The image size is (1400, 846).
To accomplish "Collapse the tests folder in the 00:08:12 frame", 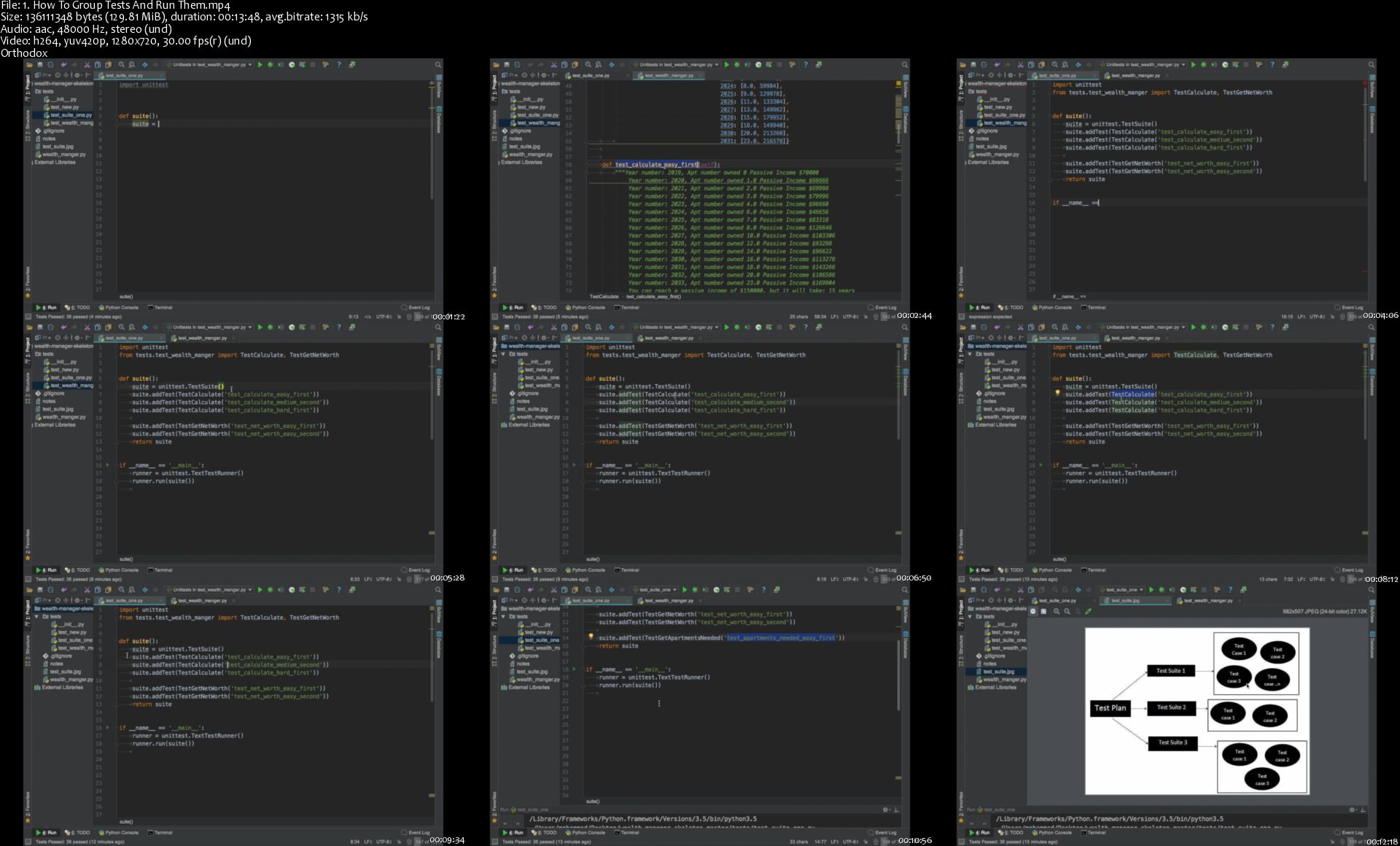I will click(971, 354).
